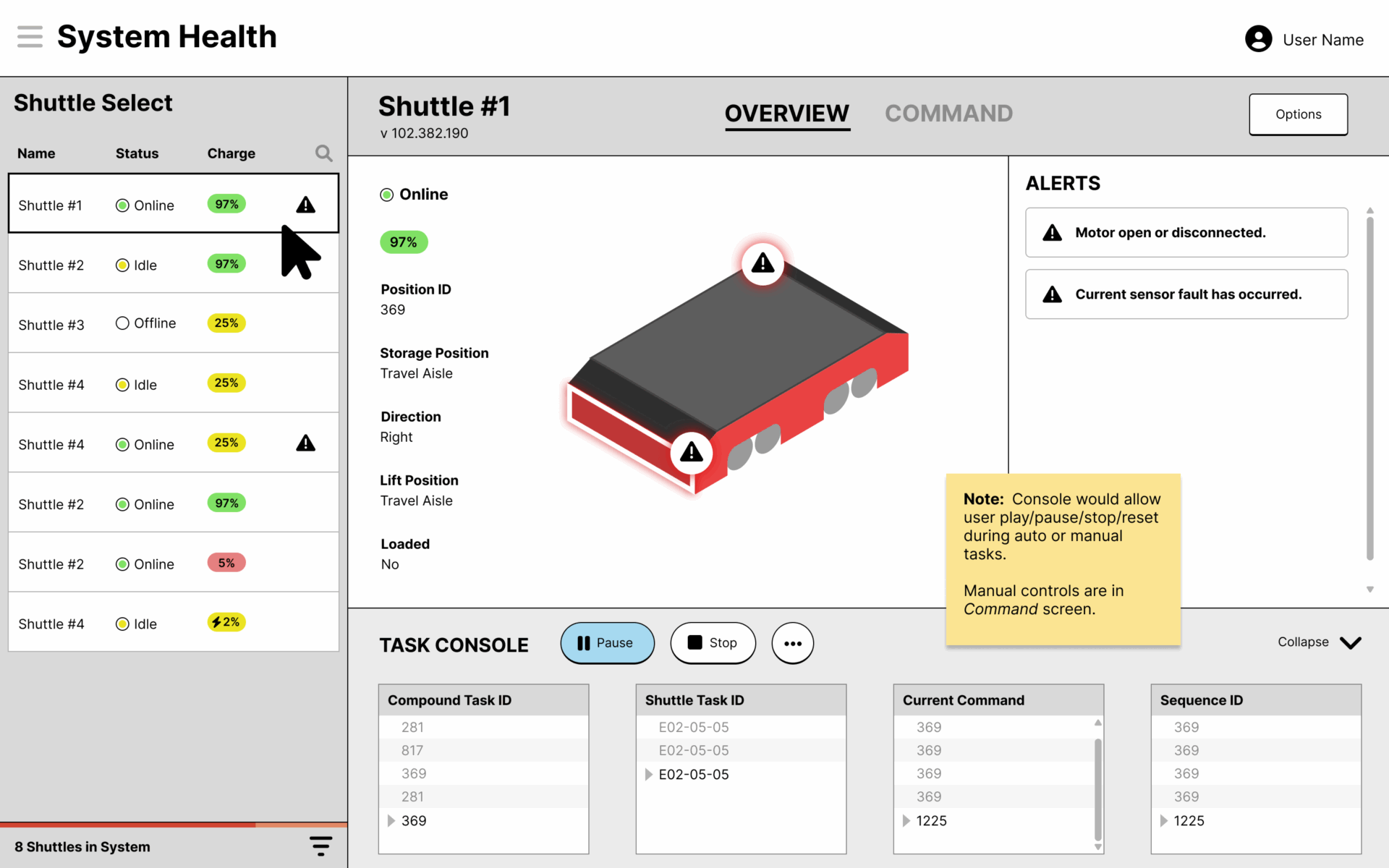This screenshot has height=868, width=1389.
Task: Collapse the Task Console panel
Action: (1319, 642)
